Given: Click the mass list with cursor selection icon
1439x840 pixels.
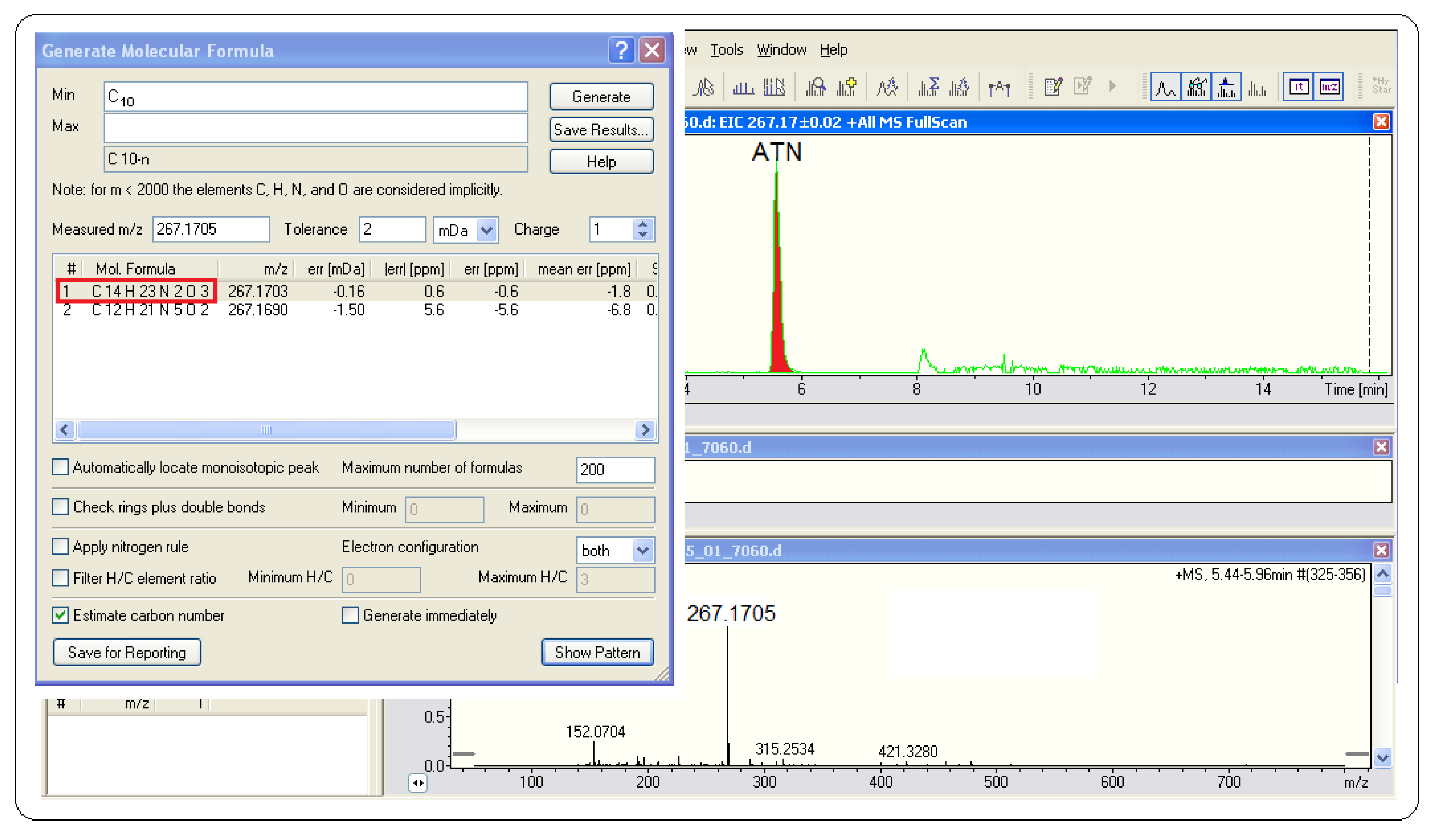Looking at the screenshot, I should [x=774, y=87].
